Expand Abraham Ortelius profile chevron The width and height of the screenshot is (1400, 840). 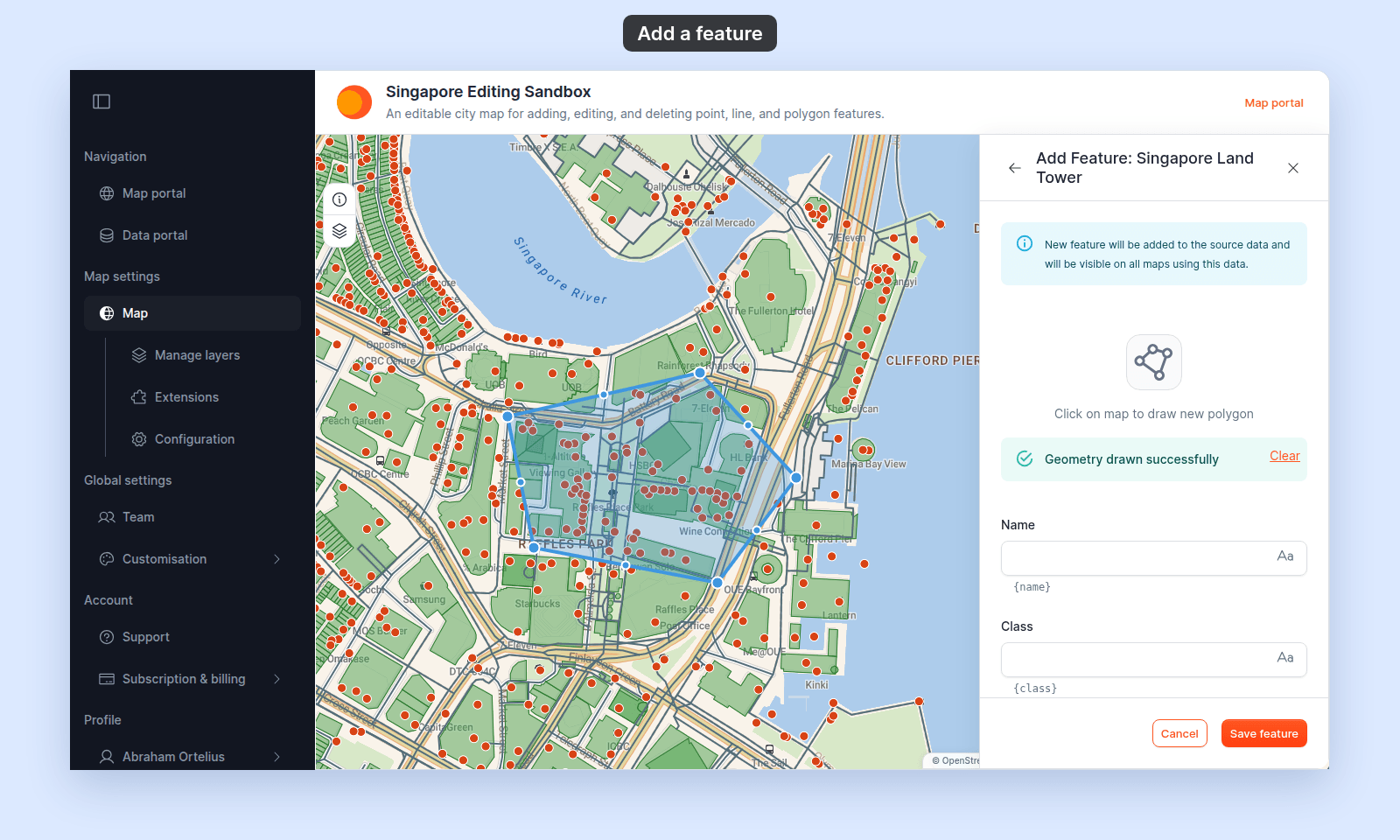[x=276, y=757]
